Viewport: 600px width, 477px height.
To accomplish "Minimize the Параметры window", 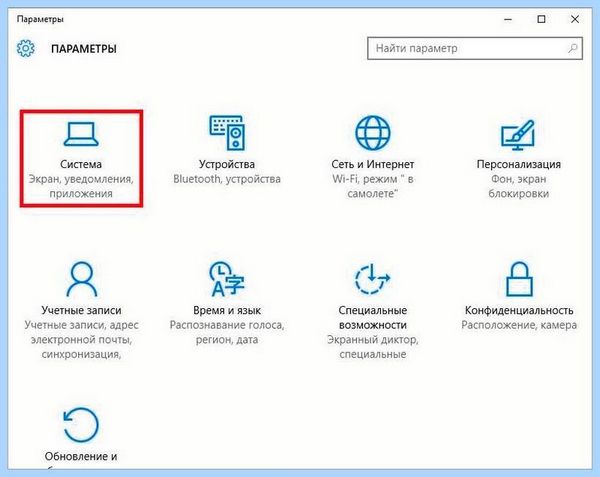I will 508,19.
